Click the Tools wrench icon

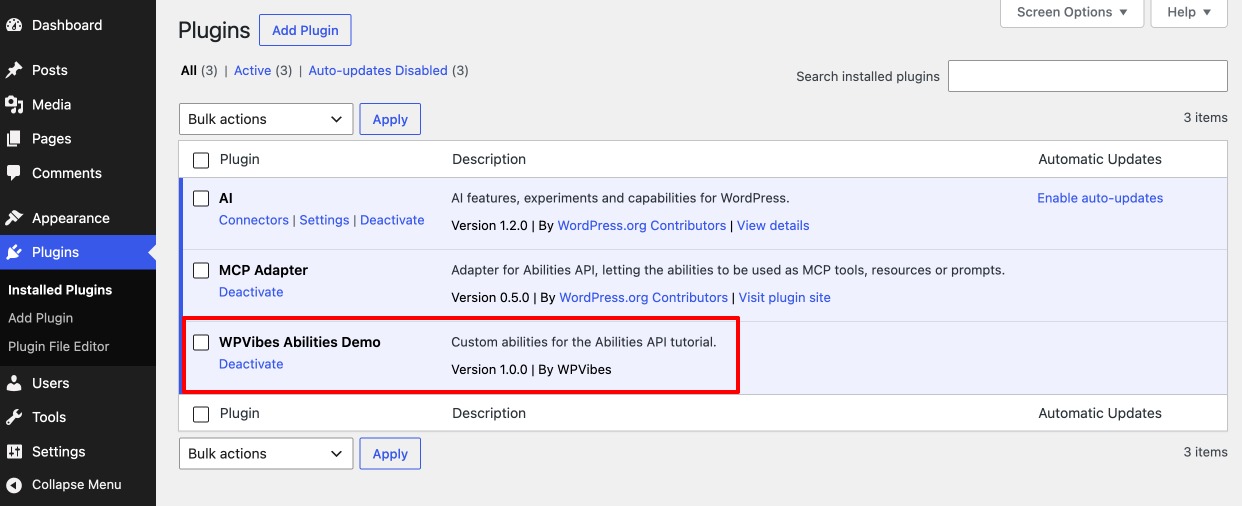coord(14,417)
